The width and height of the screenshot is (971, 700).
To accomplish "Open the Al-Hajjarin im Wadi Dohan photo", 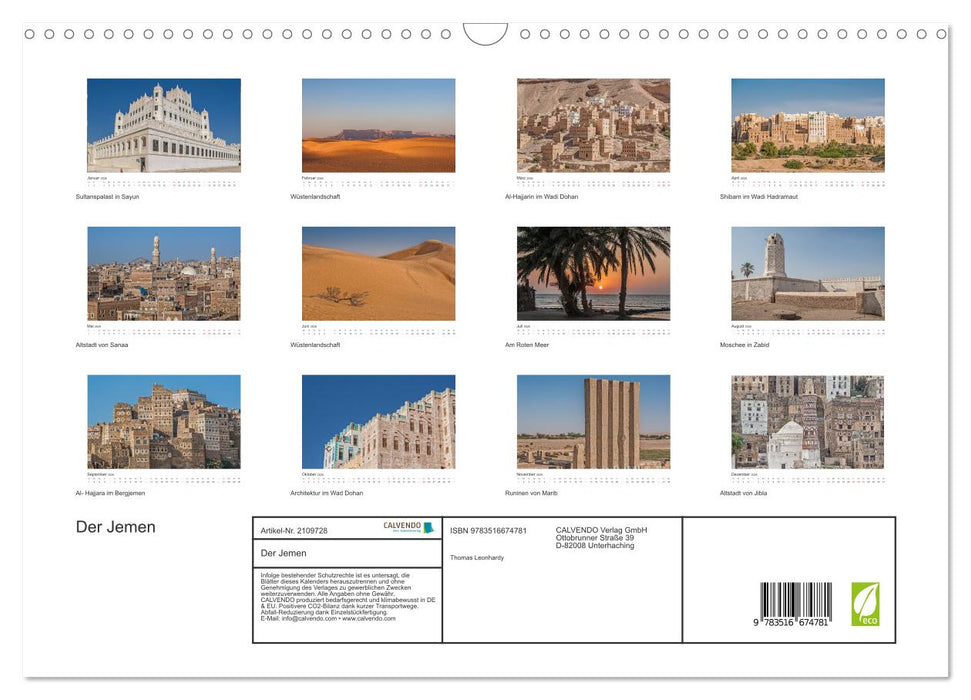I will tap(593, 125).
